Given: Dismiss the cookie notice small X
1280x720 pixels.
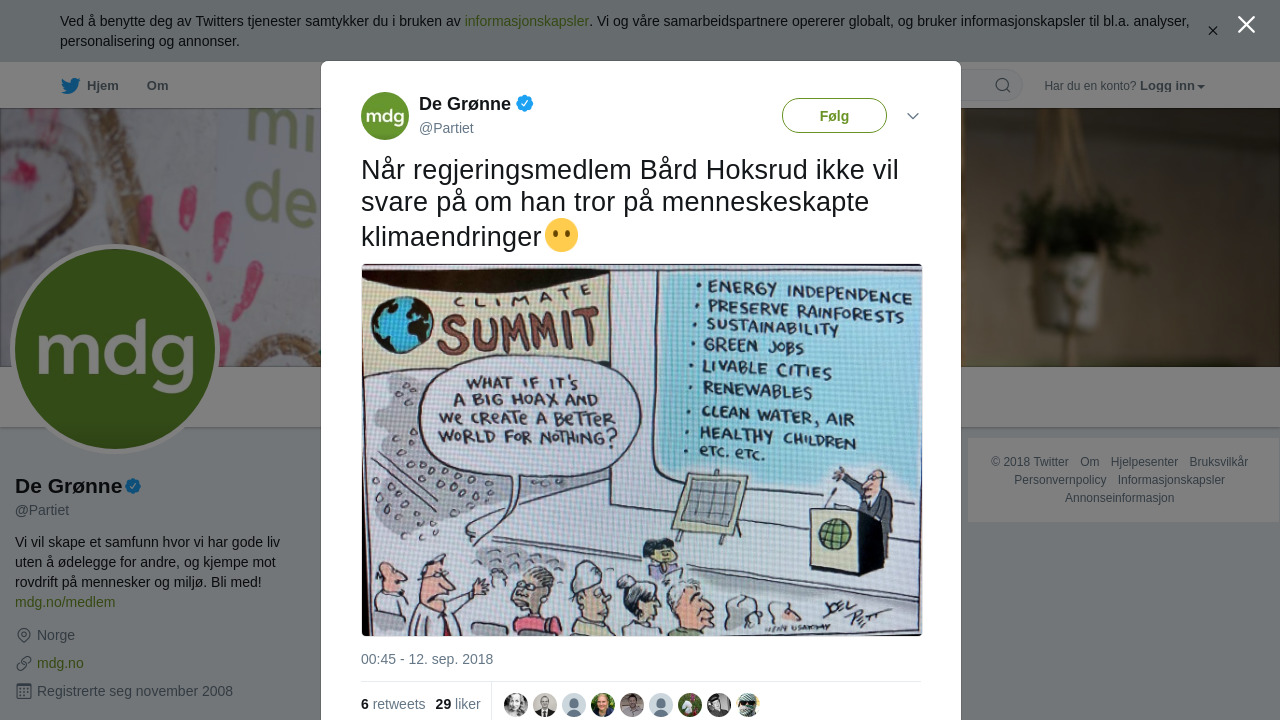Looking at the screenshot, I should (1213, 31).
